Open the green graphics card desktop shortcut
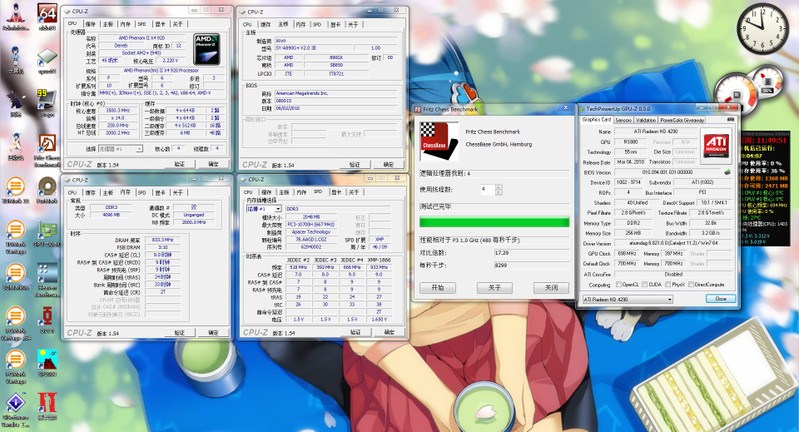The height and width of the screenshot is (432, 799). coord(47,230)
